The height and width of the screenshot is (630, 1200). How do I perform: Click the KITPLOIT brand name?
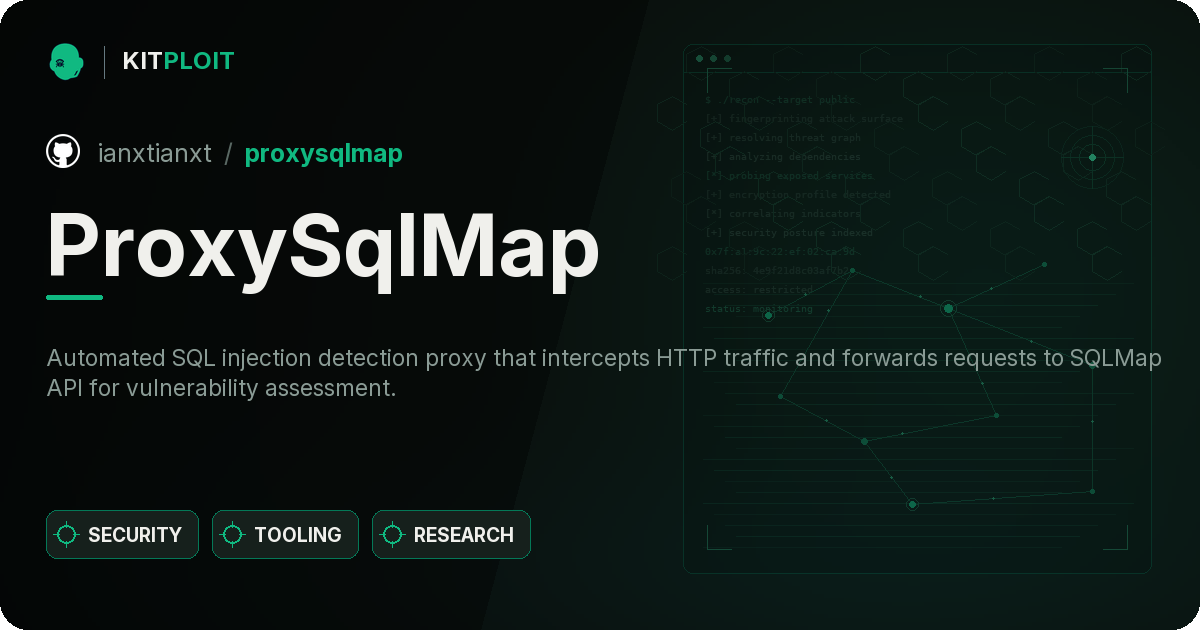178,61
